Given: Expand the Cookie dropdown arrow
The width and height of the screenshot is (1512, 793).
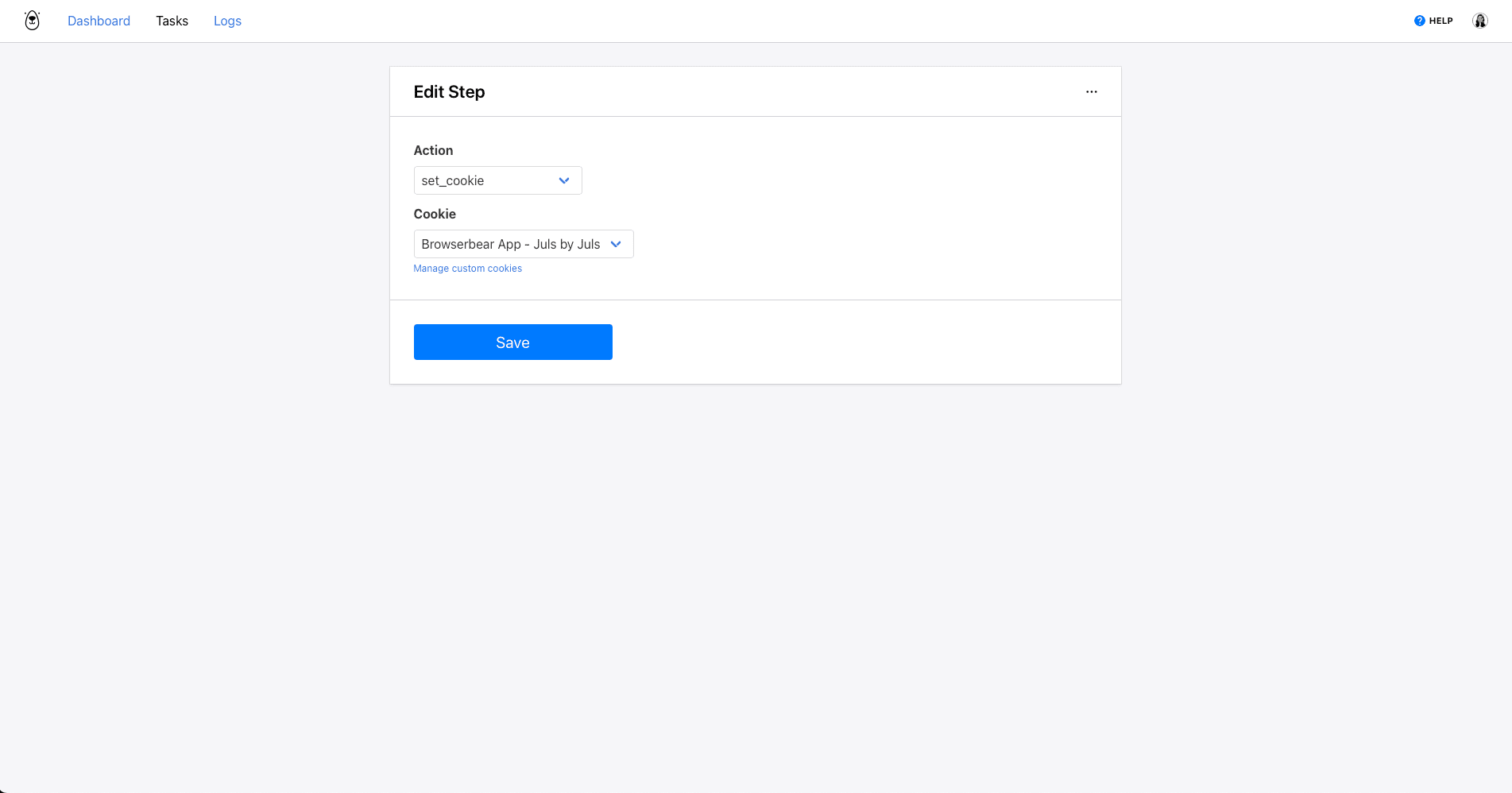Looking at the screenshot, I should pos(616,245).
